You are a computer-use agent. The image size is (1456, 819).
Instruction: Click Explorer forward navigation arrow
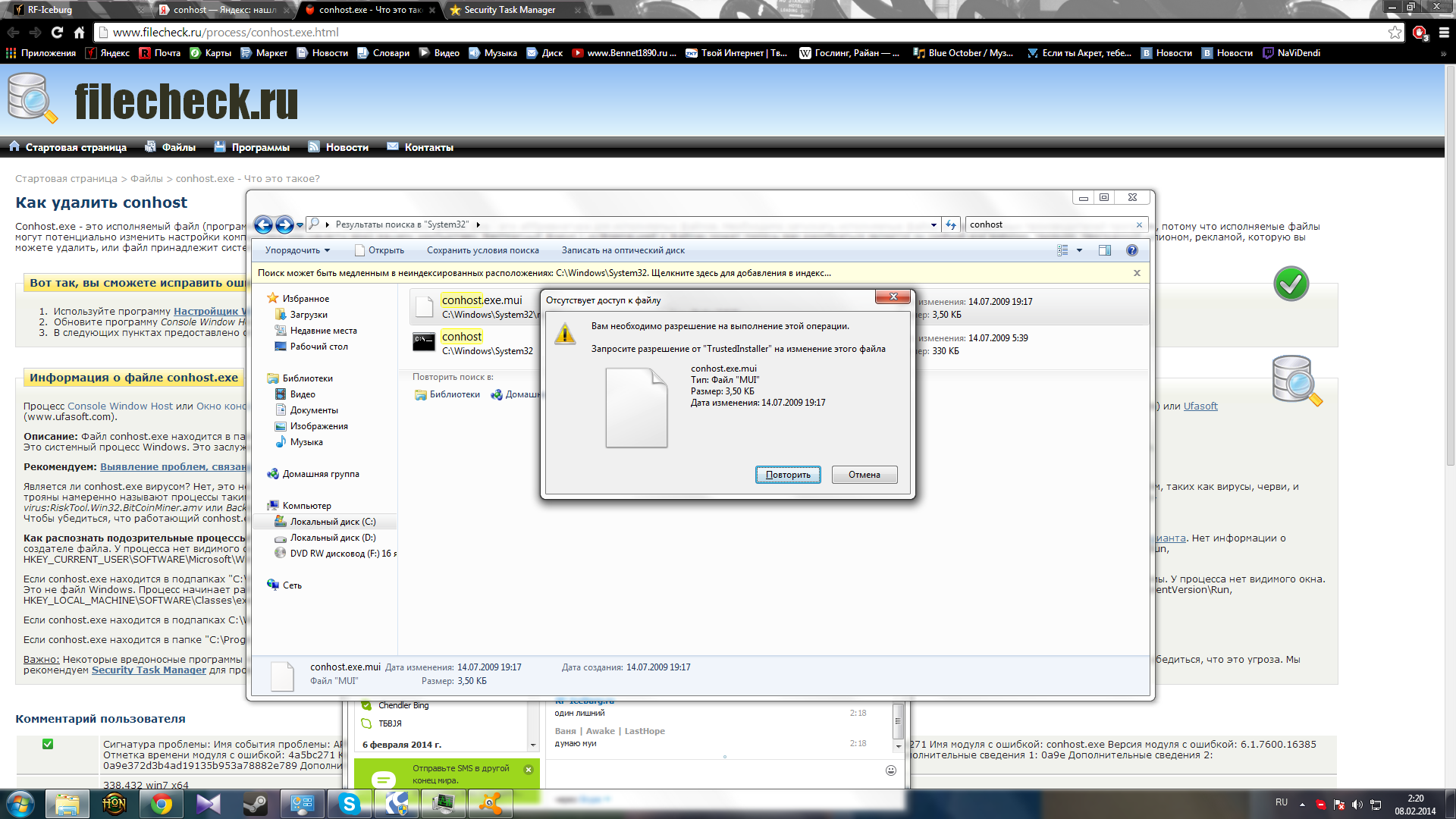284,224
